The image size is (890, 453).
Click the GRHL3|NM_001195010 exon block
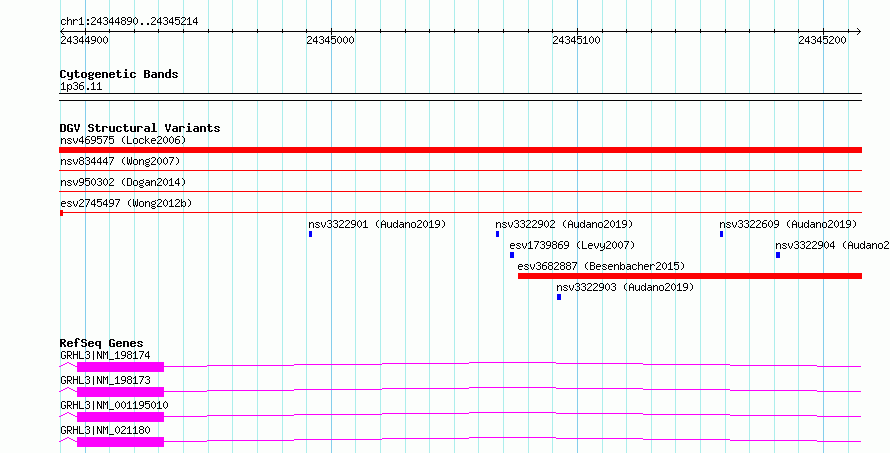[x=120, y=417]
